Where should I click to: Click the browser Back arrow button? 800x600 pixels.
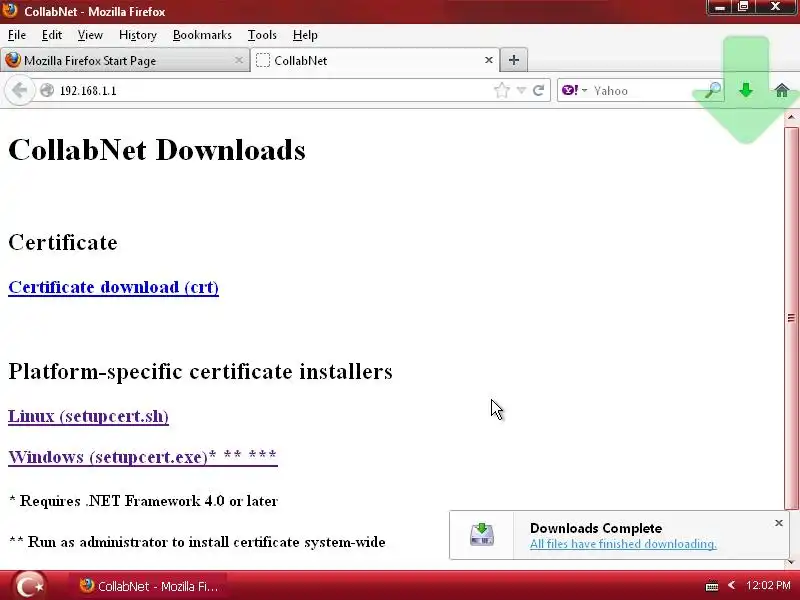[x=19, y=91]
